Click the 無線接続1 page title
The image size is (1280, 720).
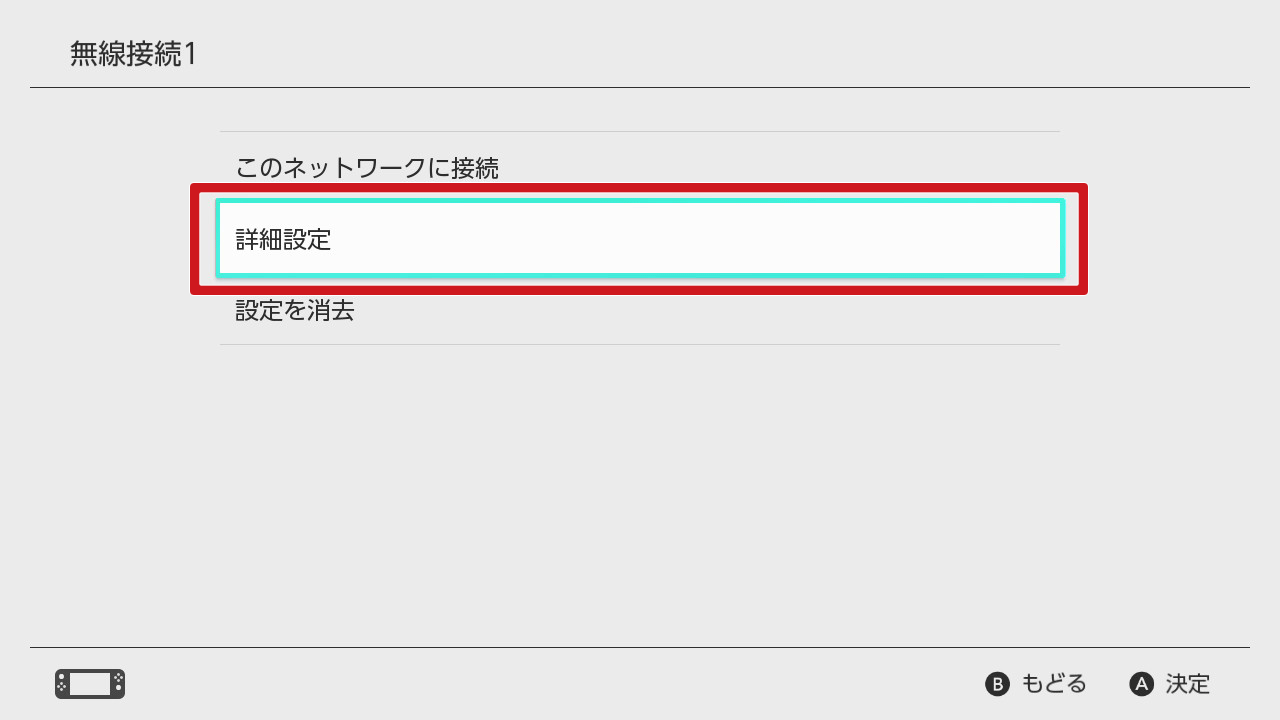pos(133,54)
